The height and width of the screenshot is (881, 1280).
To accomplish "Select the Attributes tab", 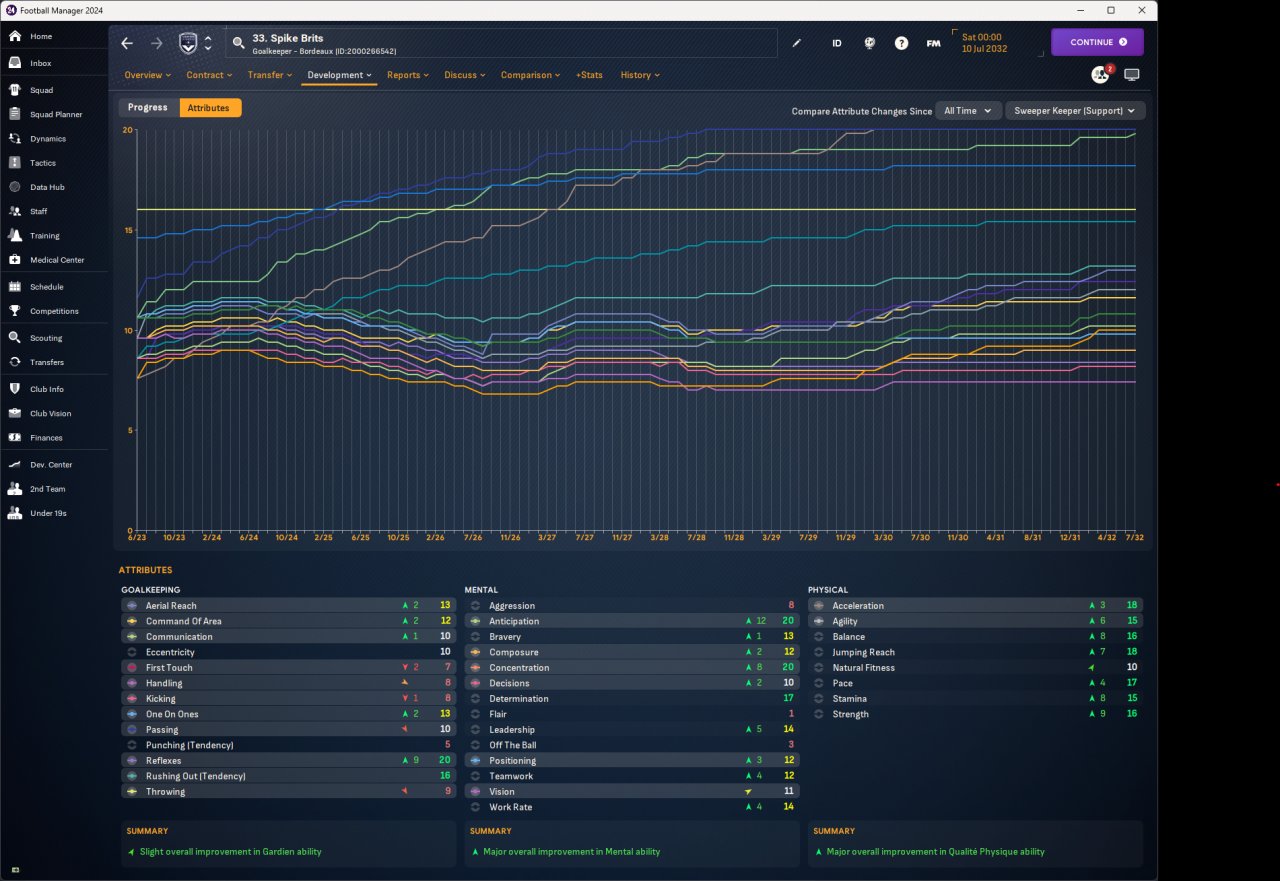I will pyautogui.click(x=209, y=108).
